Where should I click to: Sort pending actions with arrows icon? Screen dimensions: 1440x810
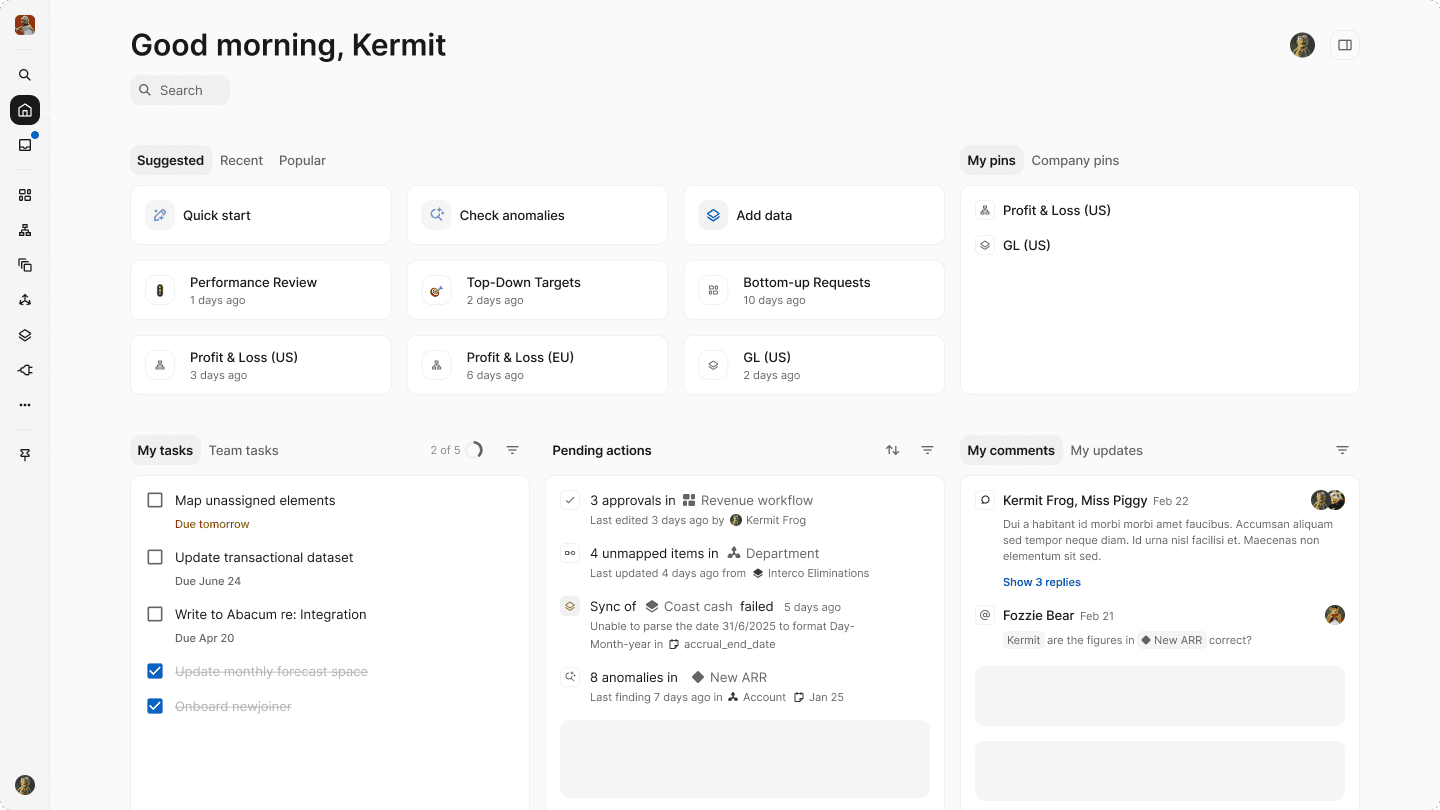[x=892, y=450]
